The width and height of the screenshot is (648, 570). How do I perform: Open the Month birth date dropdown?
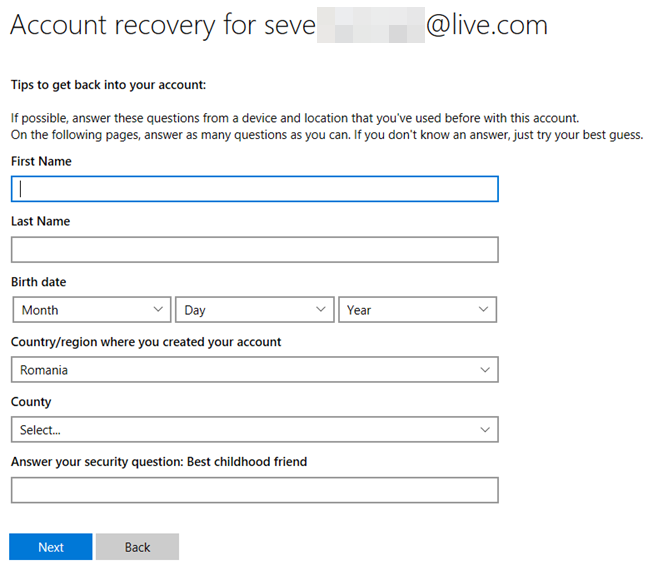coord(92,309)
